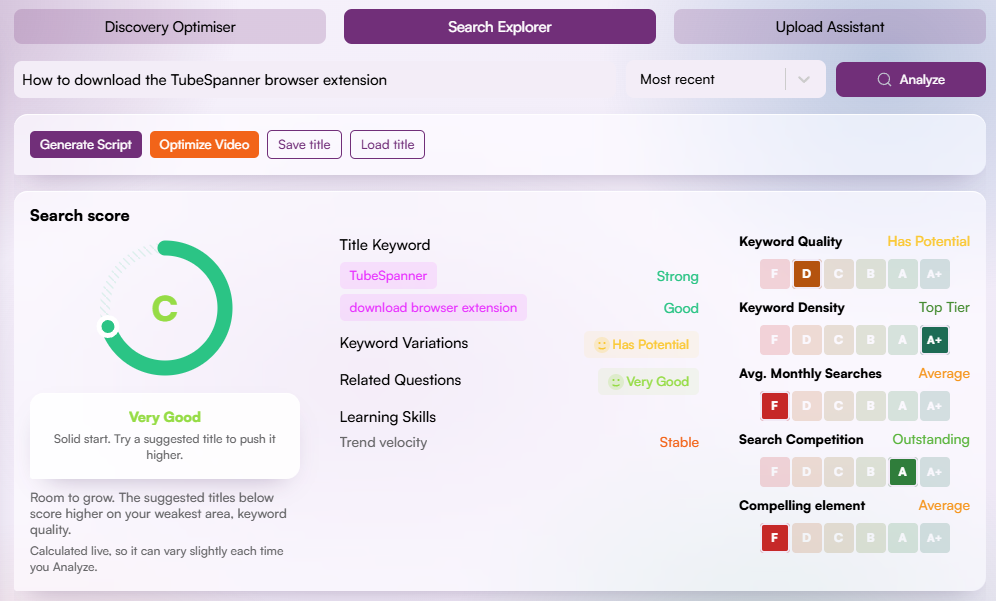Click the Average rating beside Avg. Monthly Searches

pyautogui.click(x=944, y=374)
